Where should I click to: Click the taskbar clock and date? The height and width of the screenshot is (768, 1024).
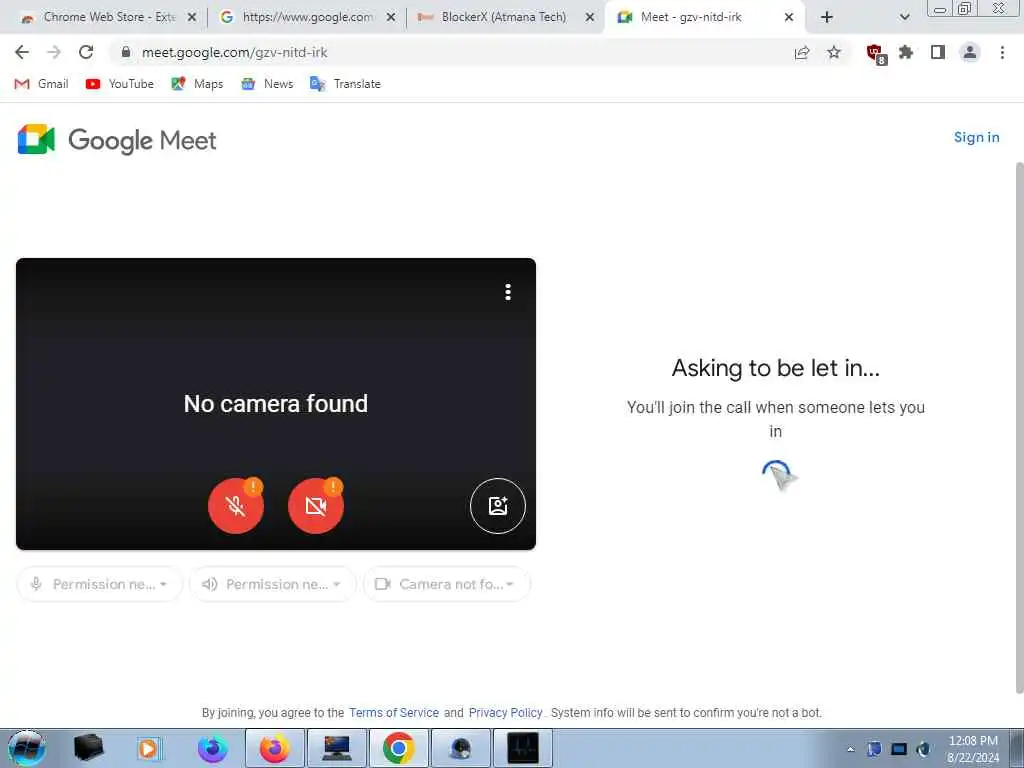click(973, 749)
